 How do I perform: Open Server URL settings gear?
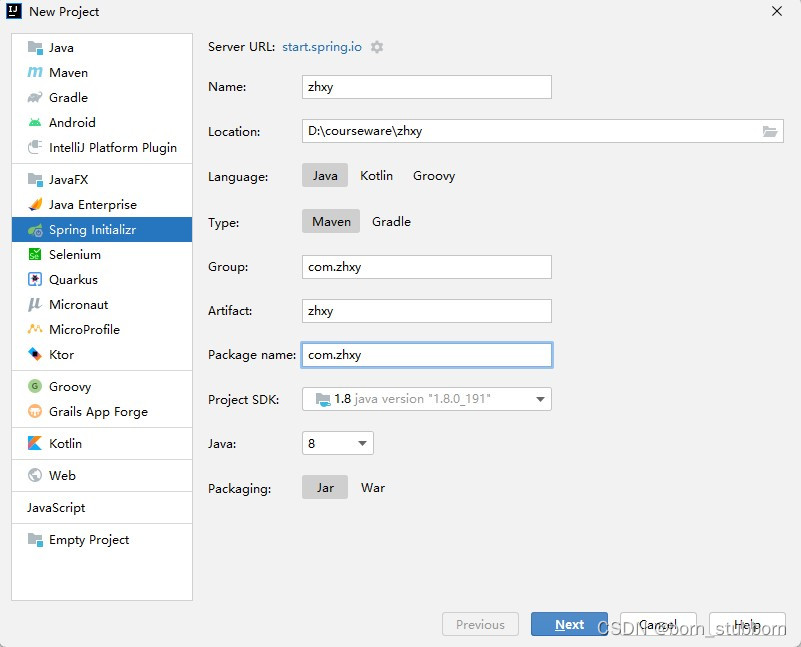[x=377, y=47]
